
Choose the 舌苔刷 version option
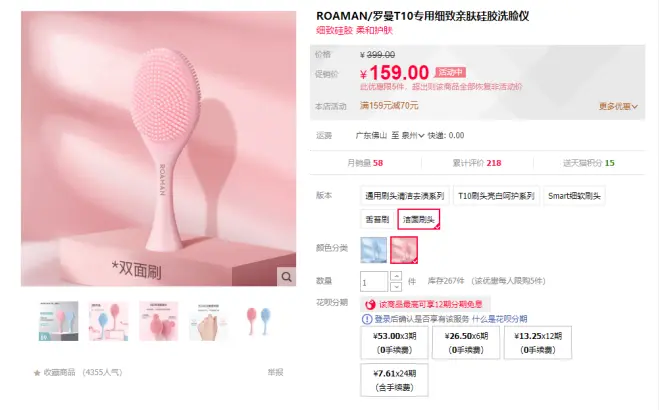377,219
